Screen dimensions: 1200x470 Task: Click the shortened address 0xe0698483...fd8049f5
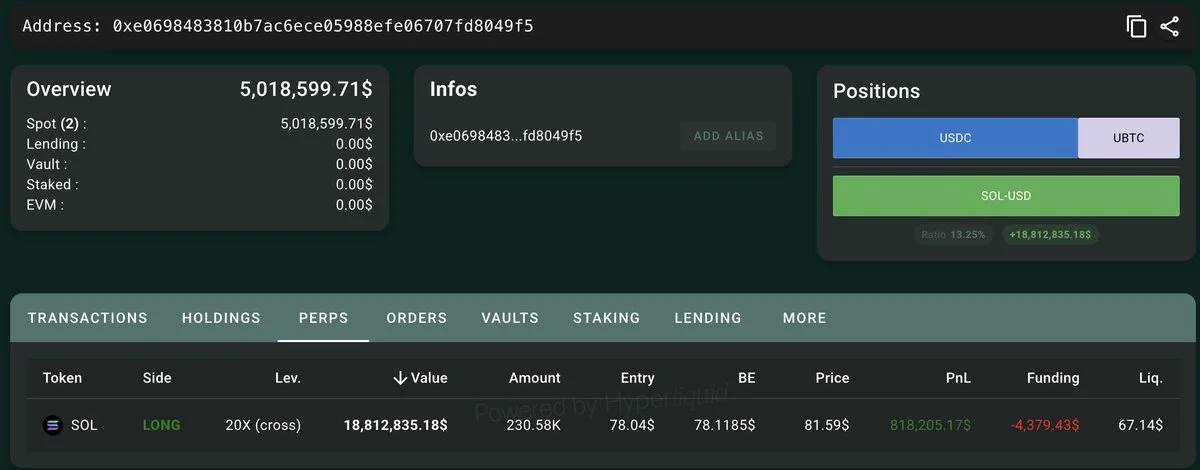point(506,135)
